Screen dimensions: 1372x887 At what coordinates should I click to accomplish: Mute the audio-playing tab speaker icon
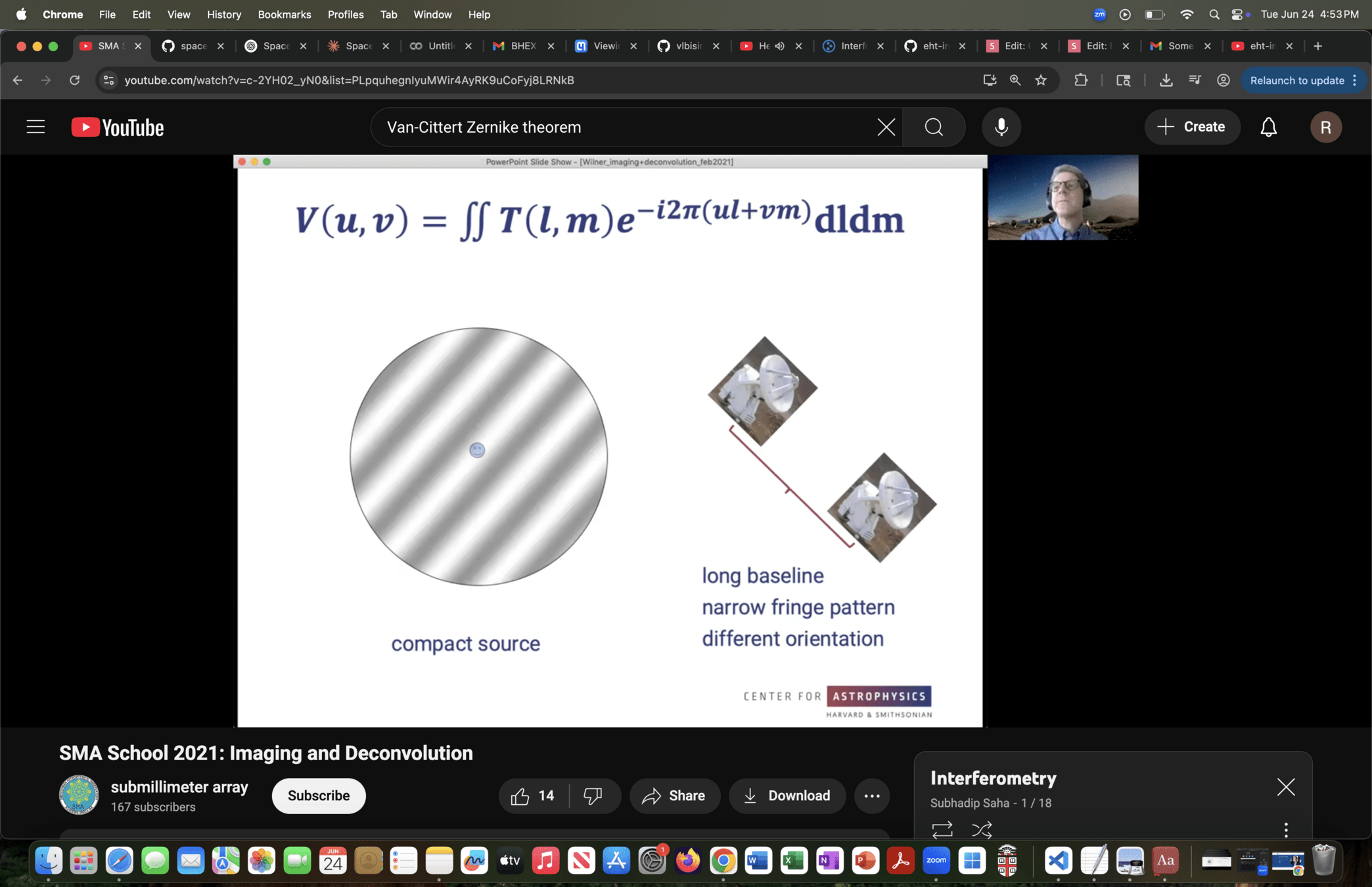(x=780, y=46)
